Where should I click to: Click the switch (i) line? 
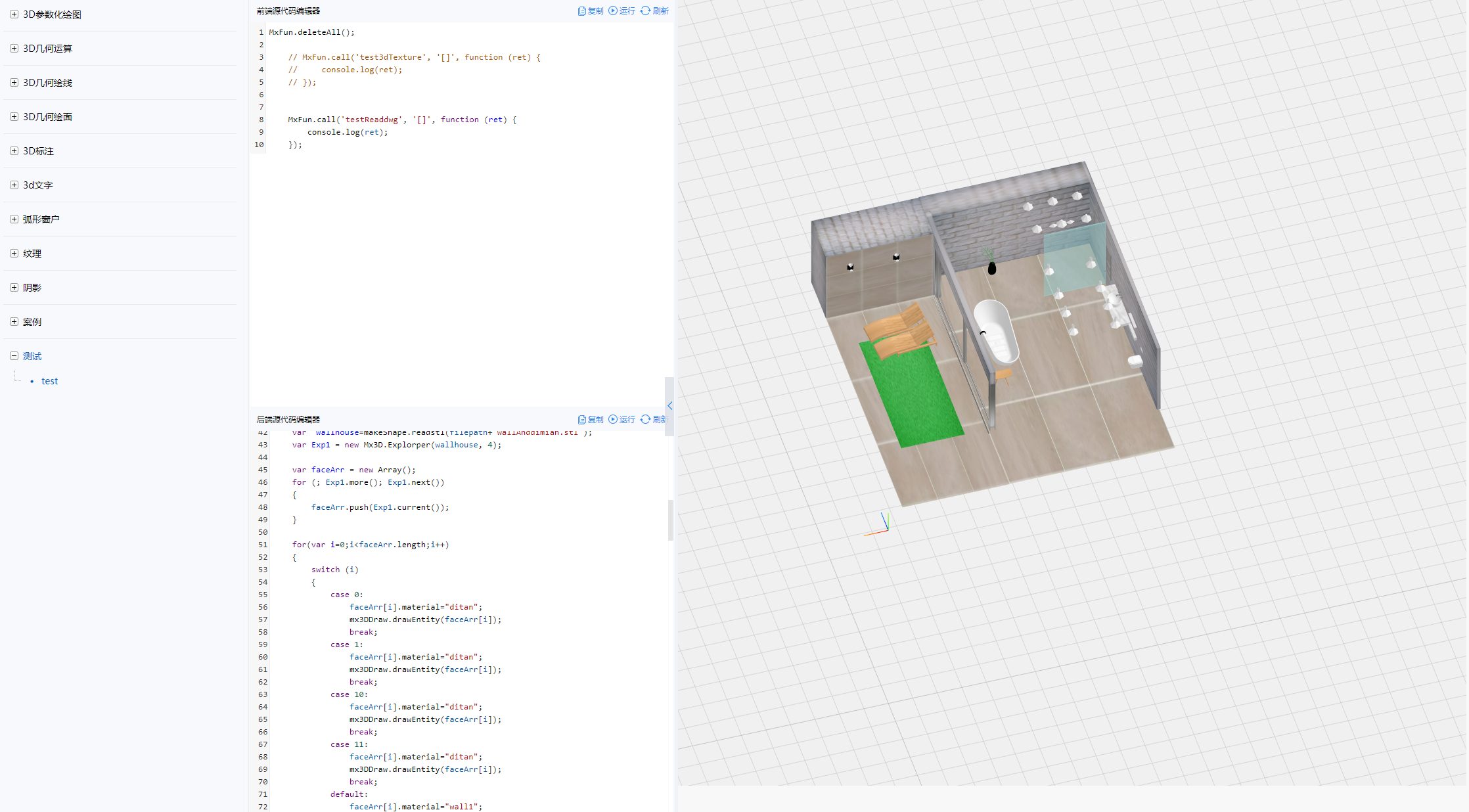(x=335, y=570)
